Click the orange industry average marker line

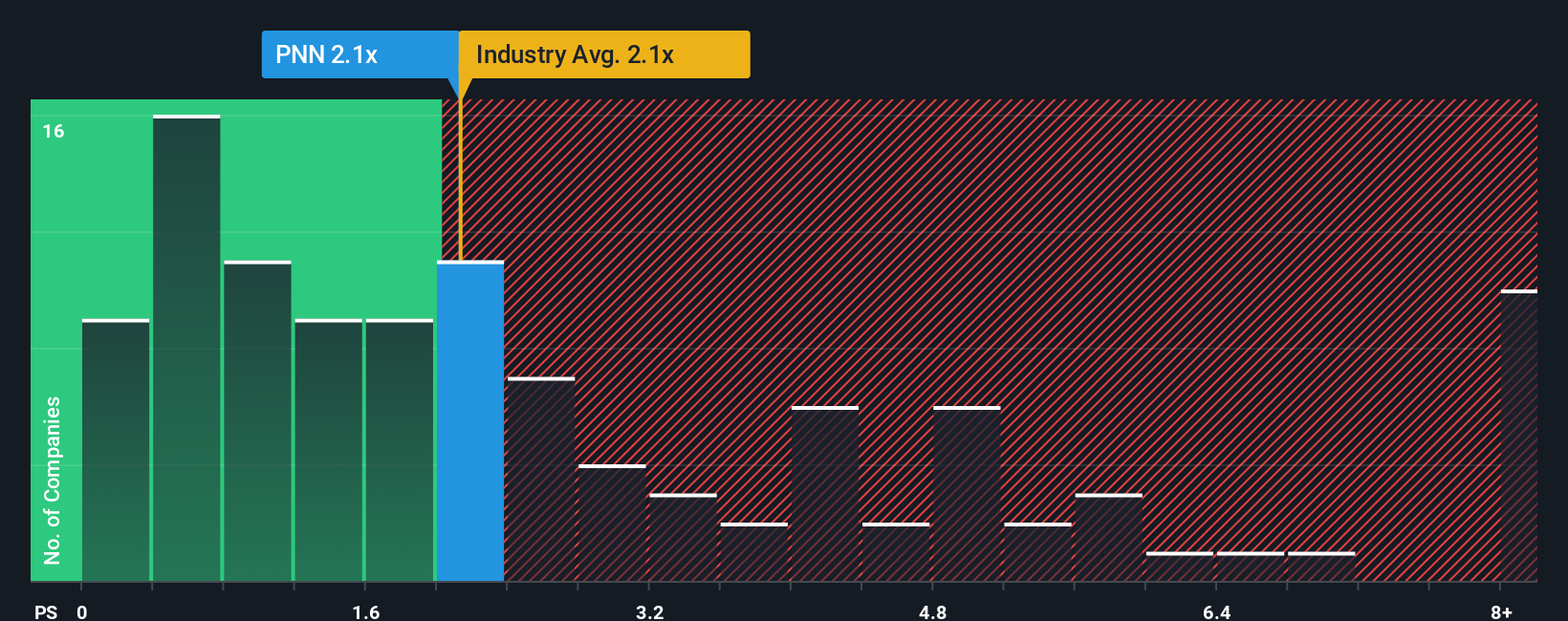(460, 180)
